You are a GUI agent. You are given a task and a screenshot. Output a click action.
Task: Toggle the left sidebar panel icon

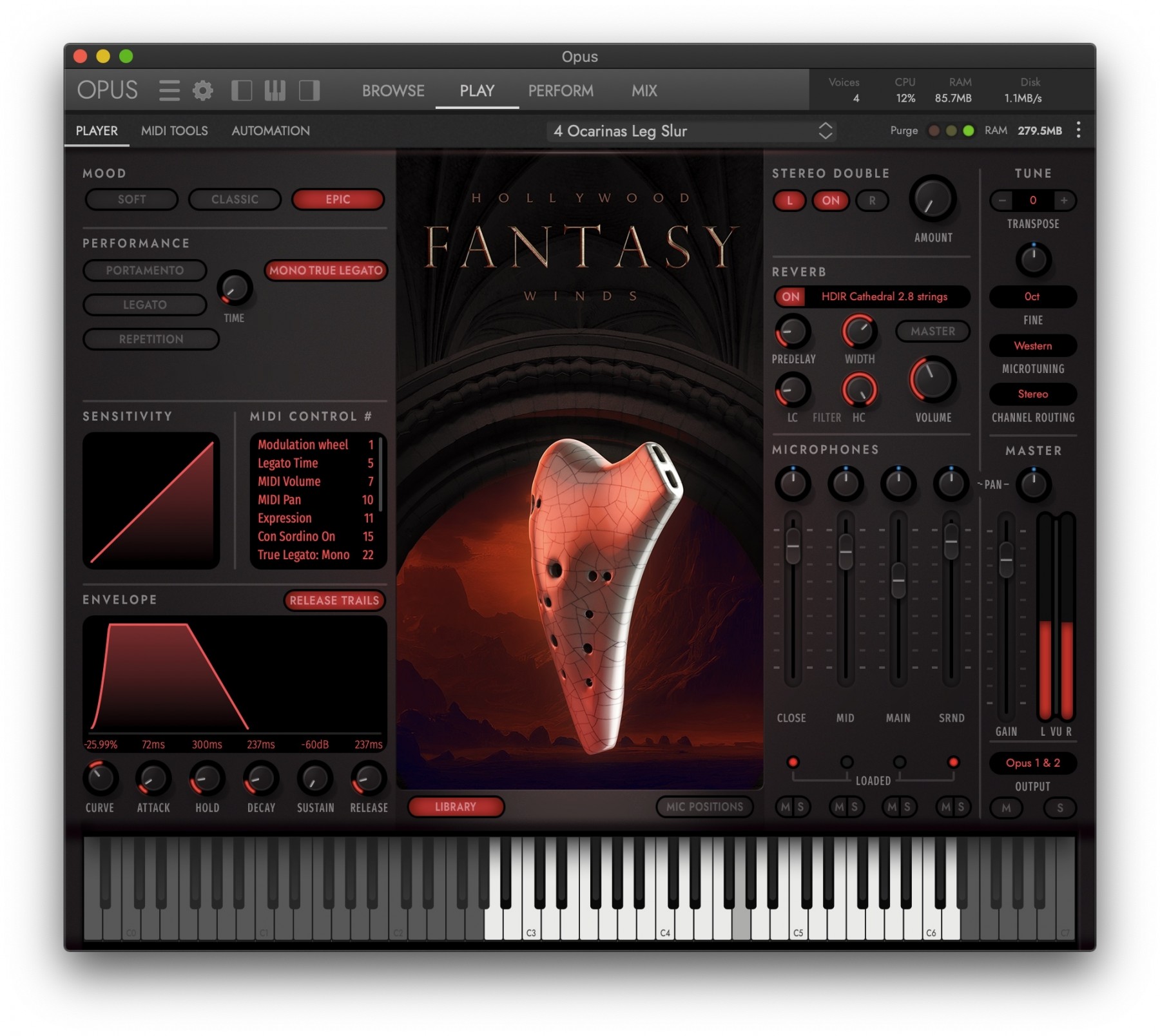point(242,90)
